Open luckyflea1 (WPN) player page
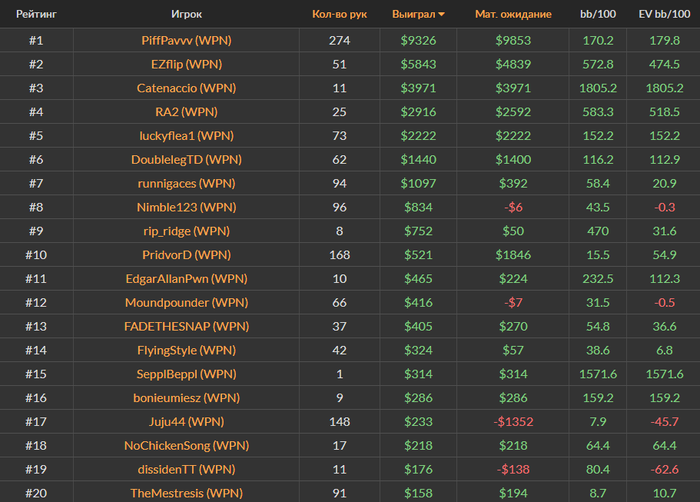The height and width of the screenshot is (502, 700). pos(186,136)
